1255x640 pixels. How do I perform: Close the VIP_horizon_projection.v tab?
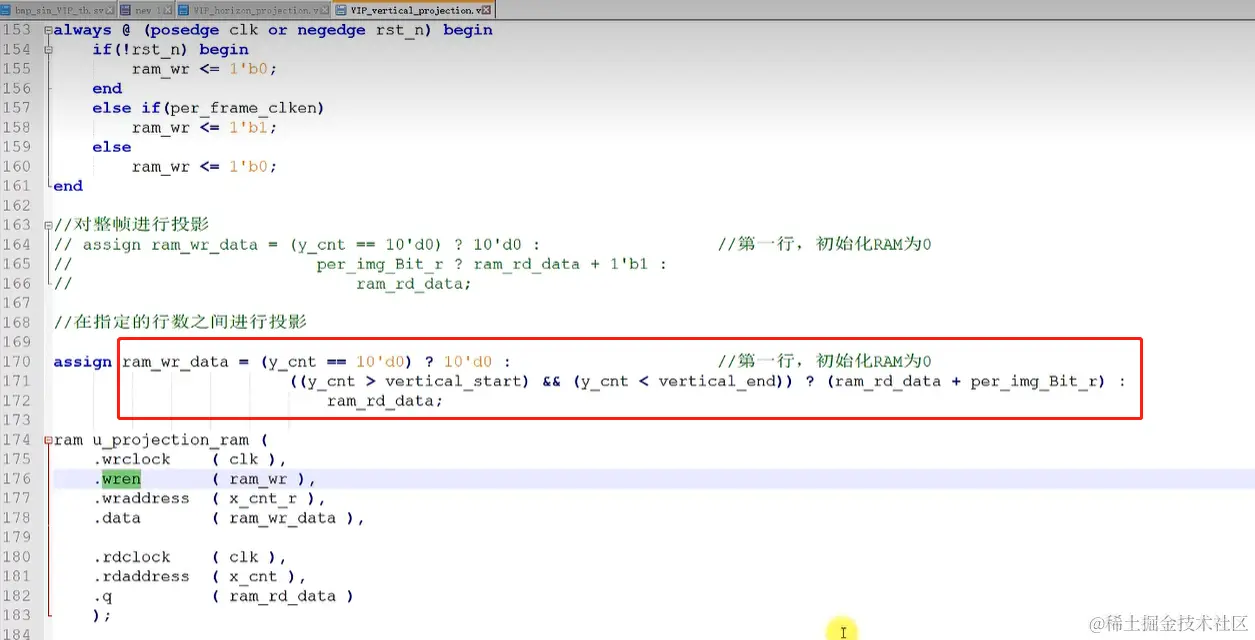324,10
